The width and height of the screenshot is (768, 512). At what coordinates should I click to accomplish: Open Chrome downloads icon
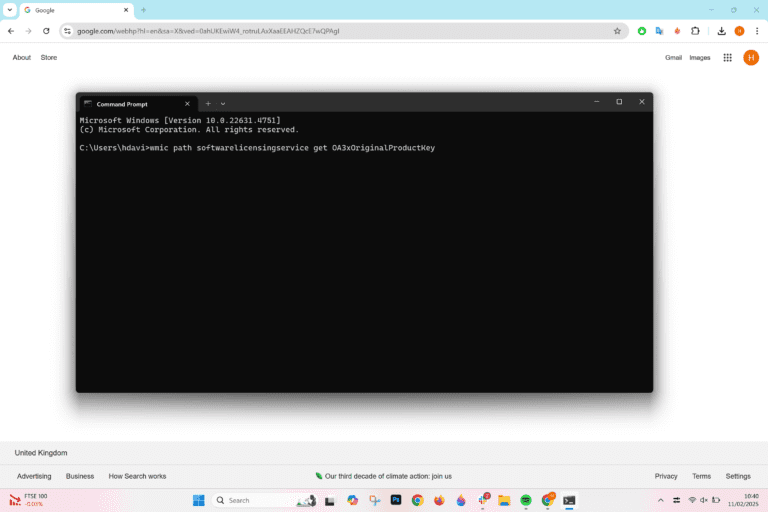coord(721,31)
